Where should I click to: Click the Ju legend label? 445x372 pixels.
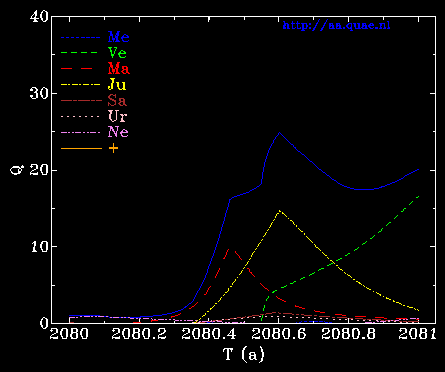coord(117,85)
